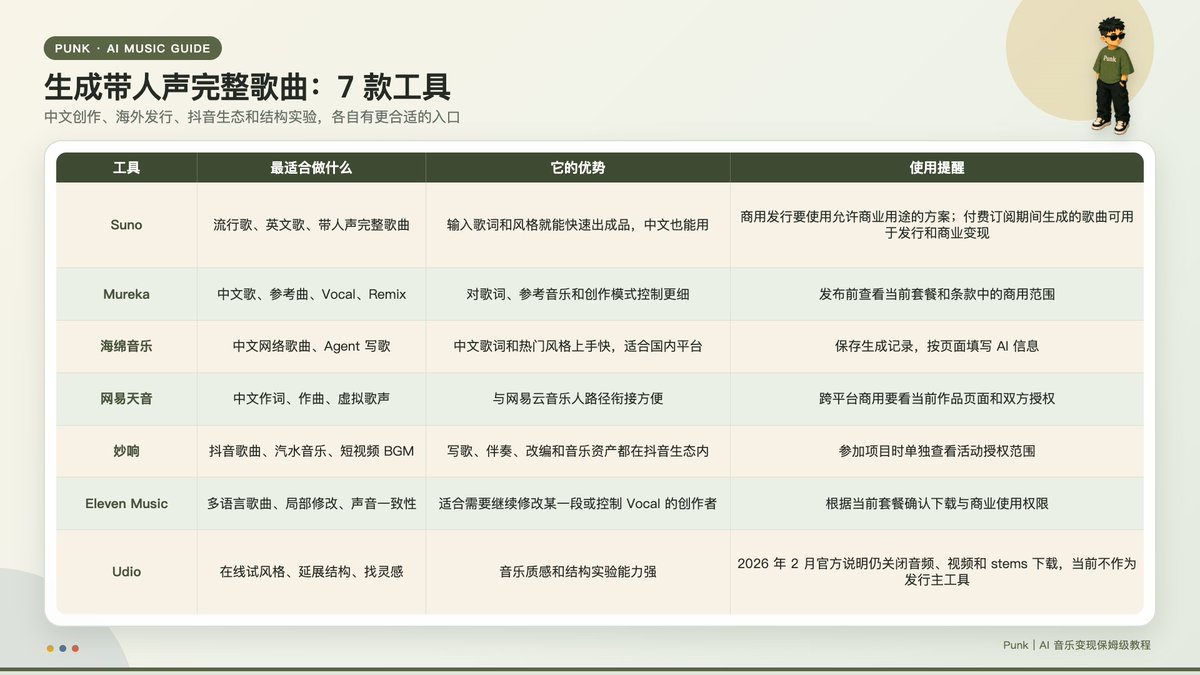Click the 工具 column header
The height and width of the screenshot is (675, 1200).
[127, 168]
